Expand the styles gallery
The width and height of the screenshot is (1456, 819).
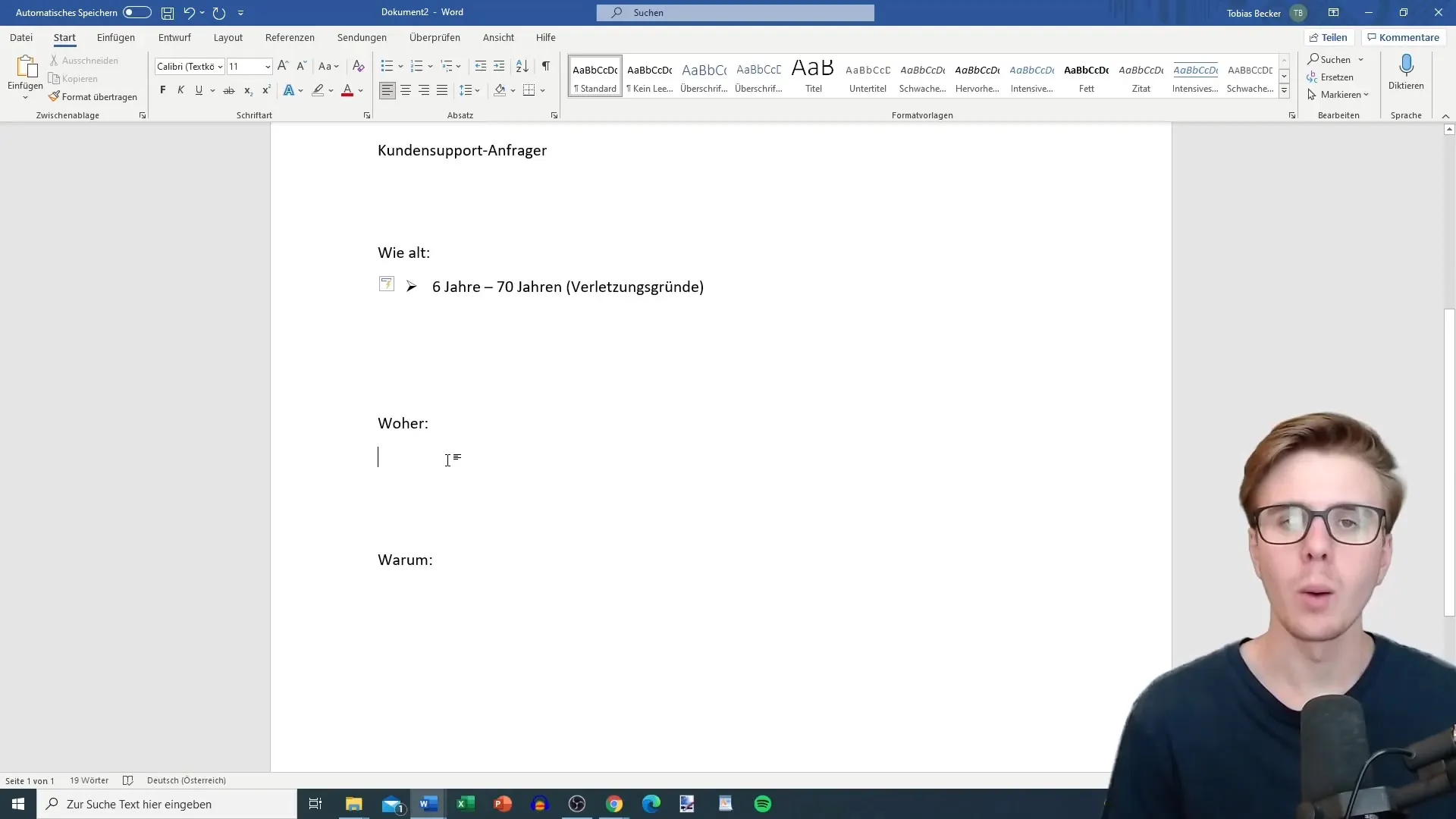pos(1285,90)
